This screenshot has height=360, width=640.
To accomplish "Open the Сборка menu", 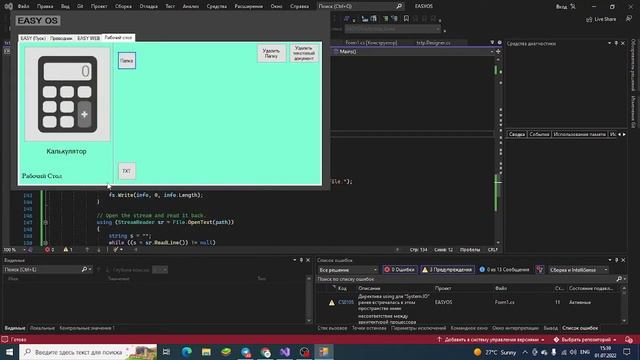I will 123,6.
